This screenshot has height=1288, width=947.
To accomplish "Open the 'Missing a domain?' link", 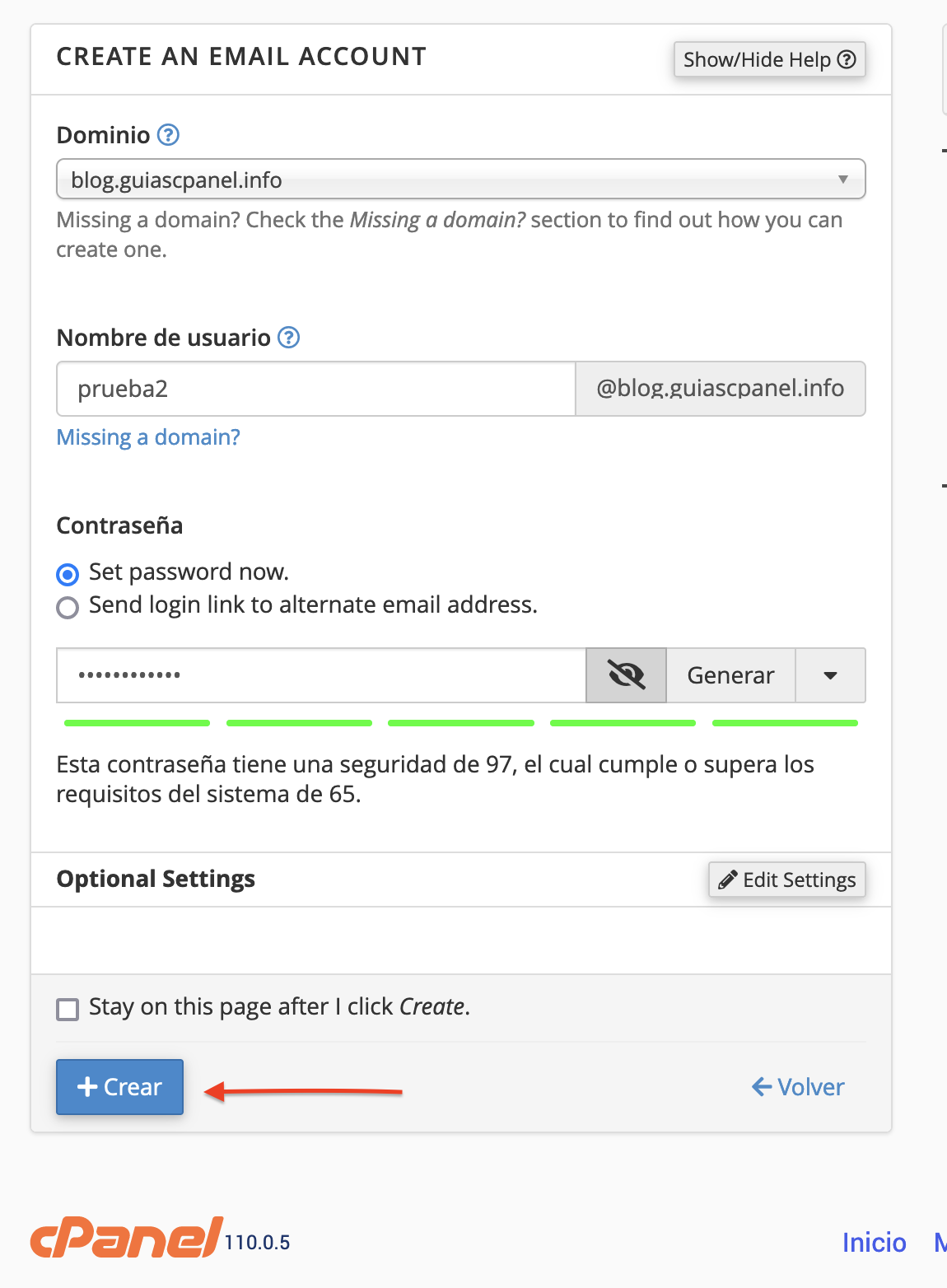I will point(148,437).
